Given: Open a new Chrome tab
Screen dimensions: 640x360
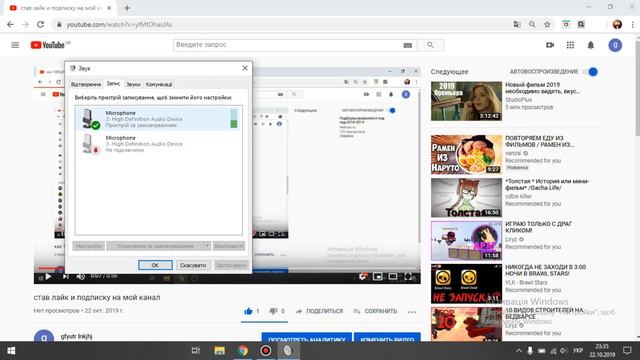Looking at the screenshot, I should point(127,8).
